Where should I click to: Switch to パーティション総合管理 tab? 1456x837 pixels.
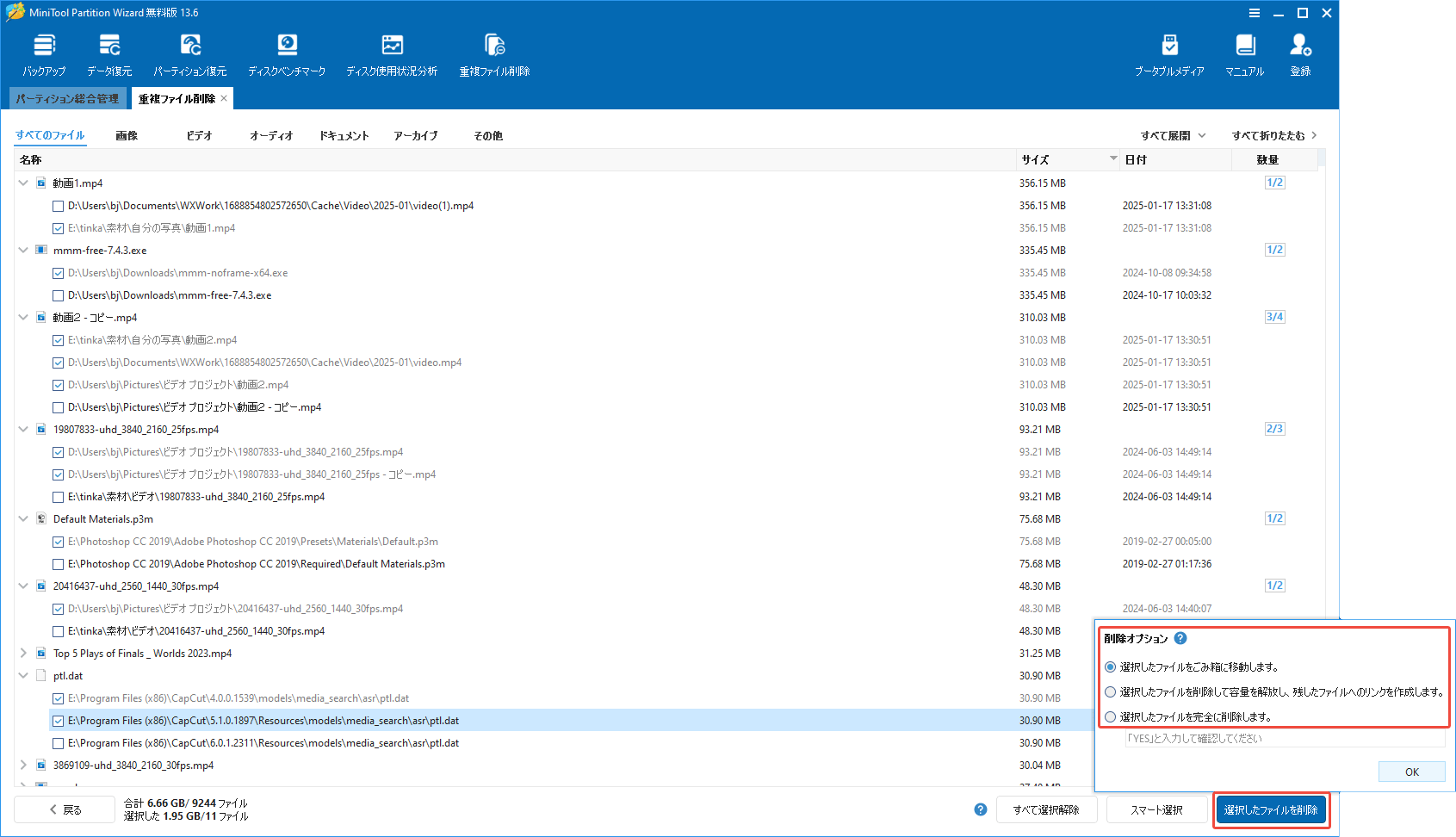[x=67, y=98]
